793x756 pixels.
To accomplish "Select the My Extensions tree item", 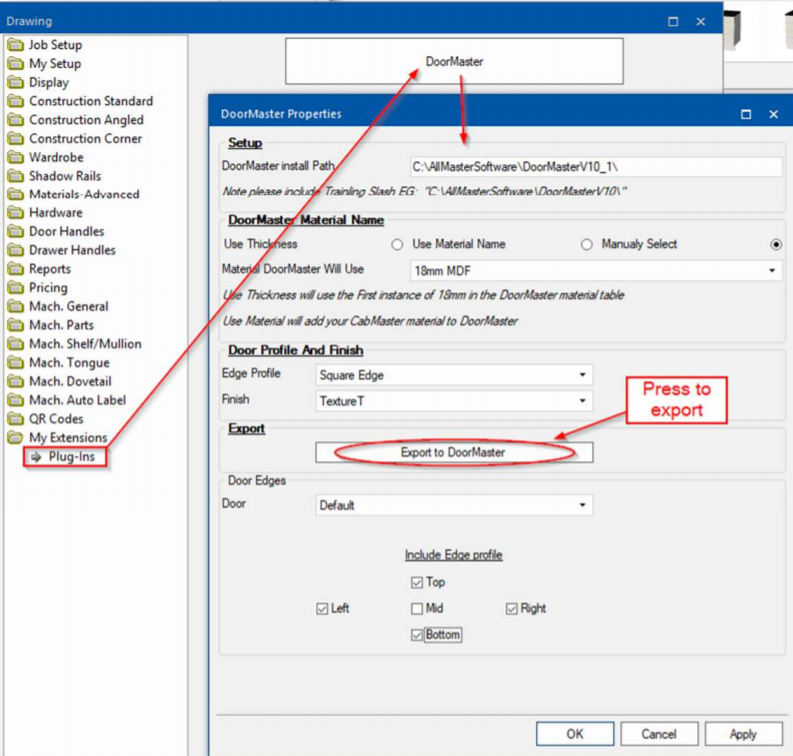I will (x=68, y=437).
